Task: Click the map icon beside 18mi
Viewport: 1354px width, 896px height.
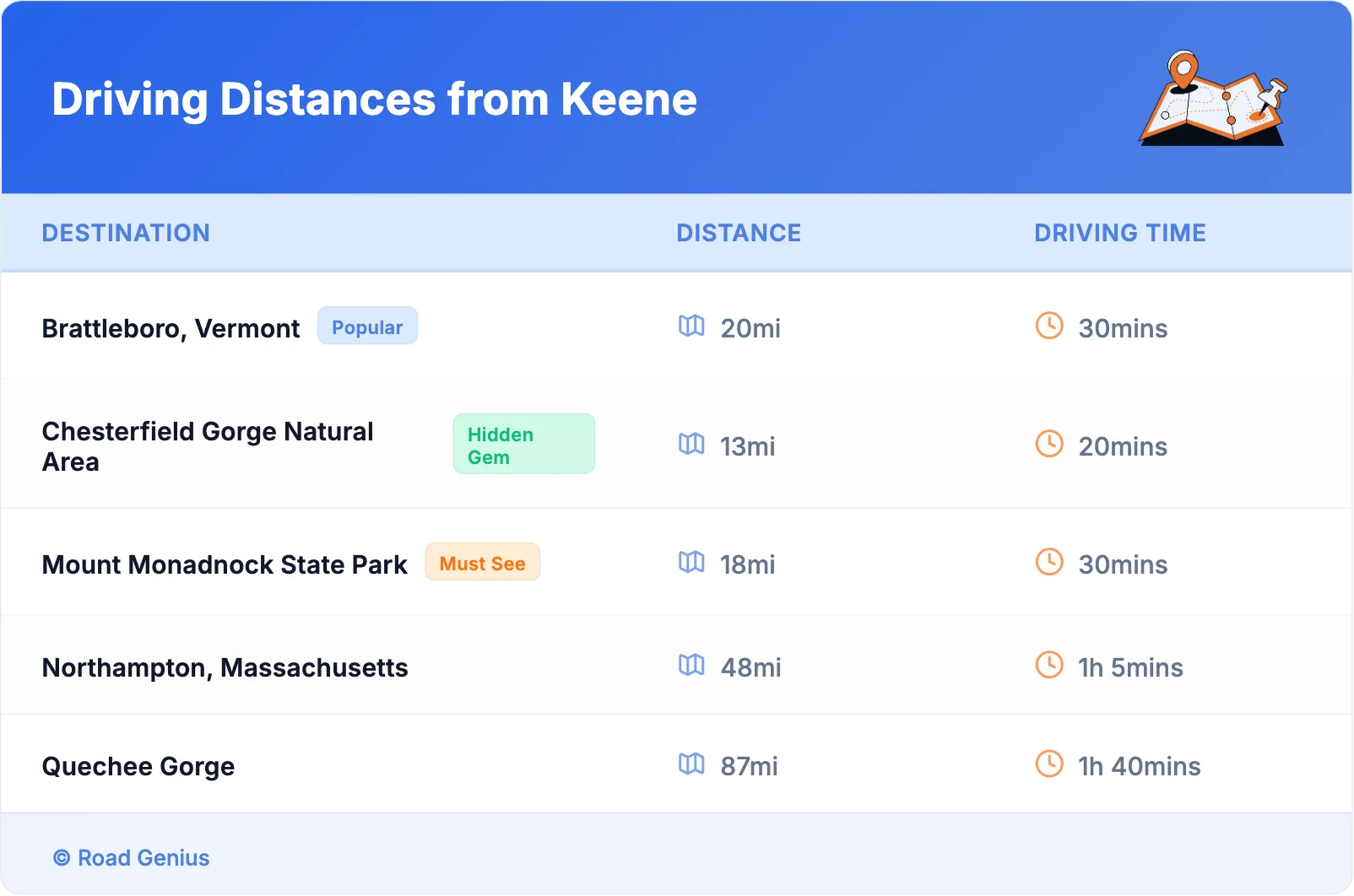Action: [x=691, y=562]
